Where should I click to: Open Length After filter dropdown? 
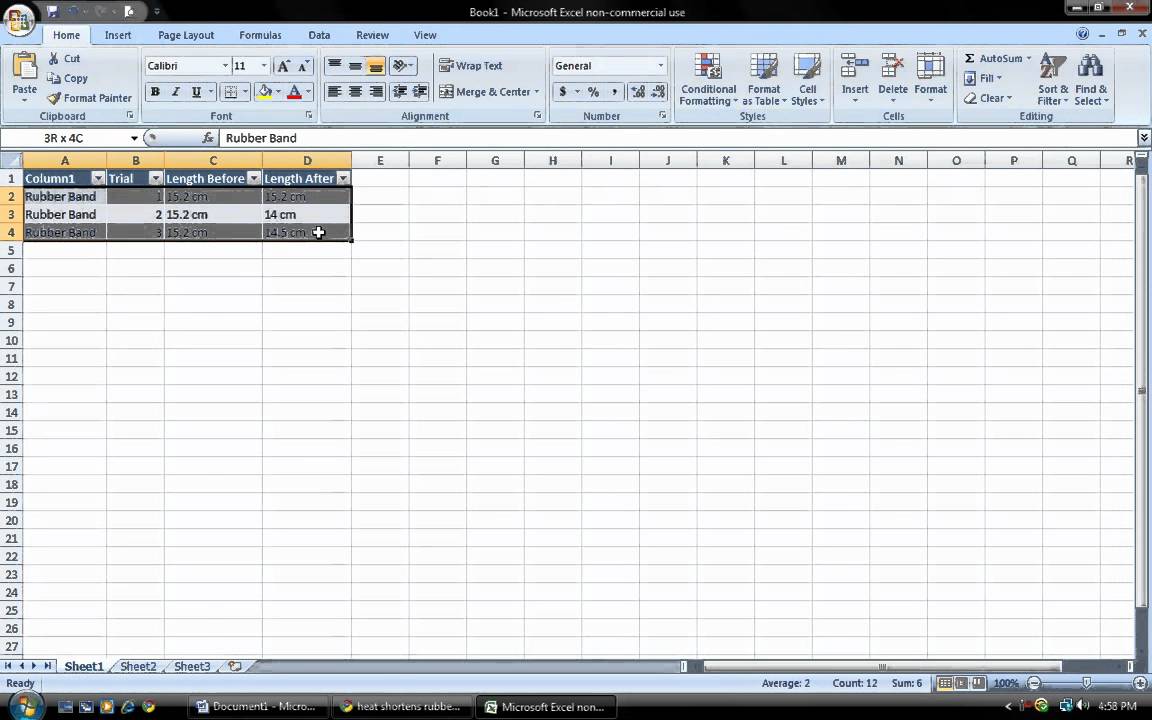tap(342, 178)
